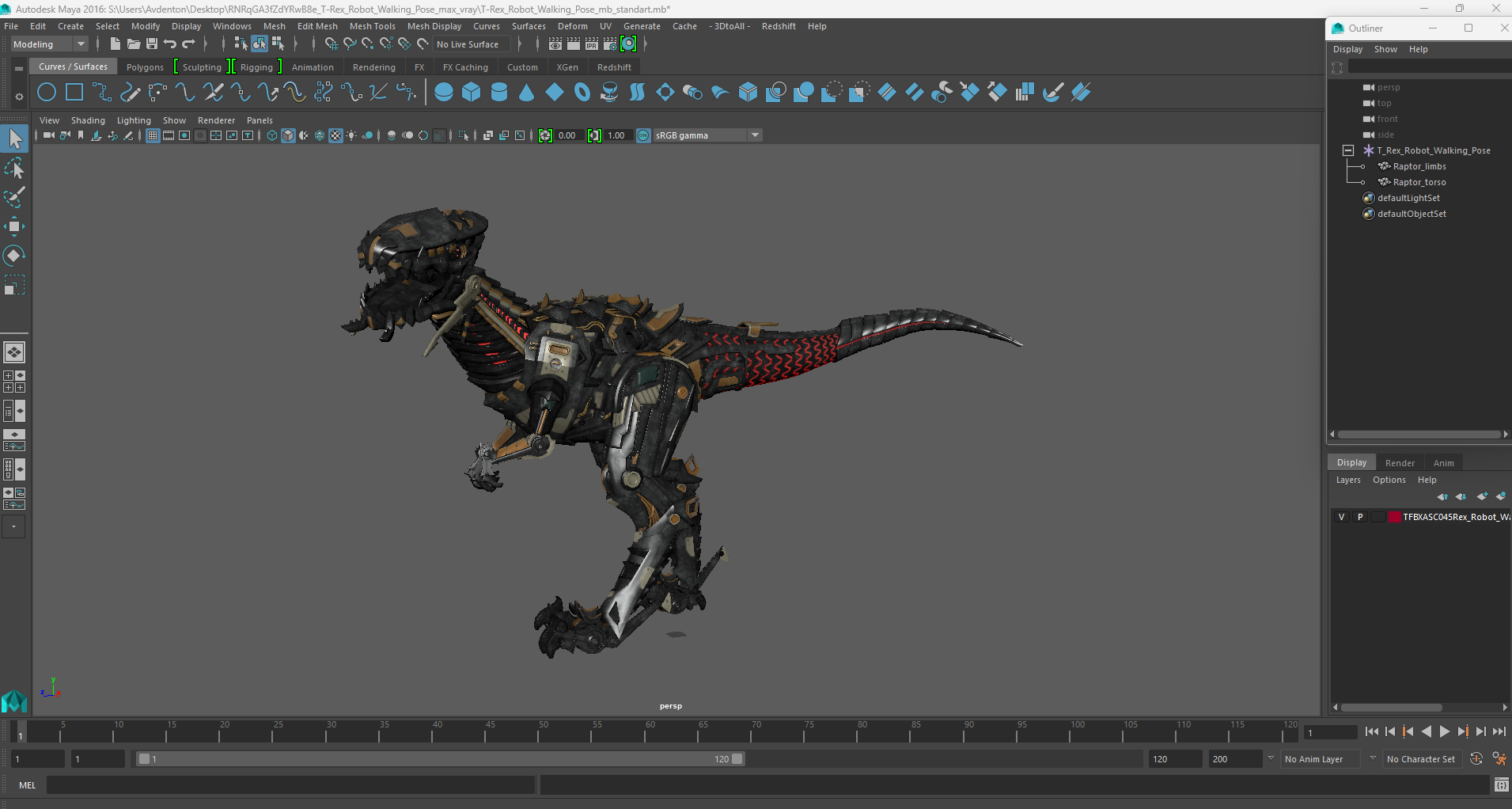Activate the Scale tool in toolbox
Screen dimensions: 1512x809
click(x=14, y=284)
